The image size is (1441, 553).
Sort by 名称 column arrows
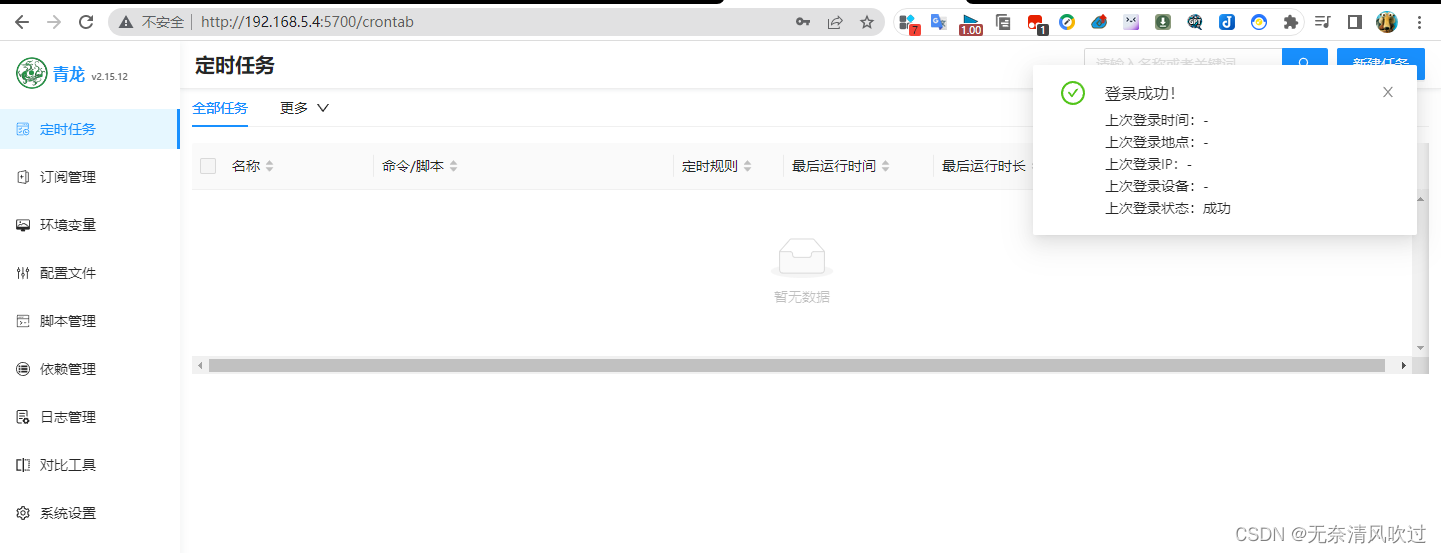269,166
